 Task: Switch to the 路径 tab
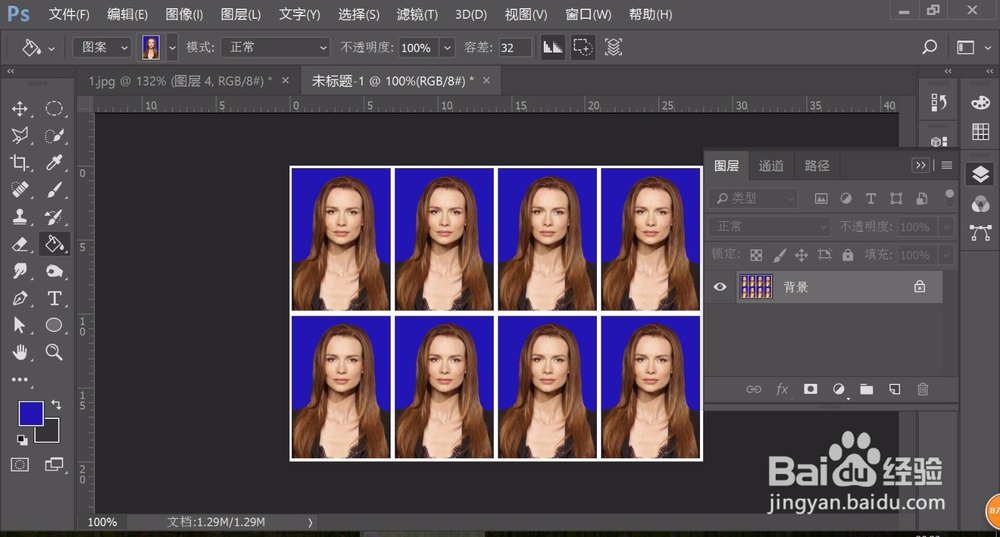tap(817, 166)
